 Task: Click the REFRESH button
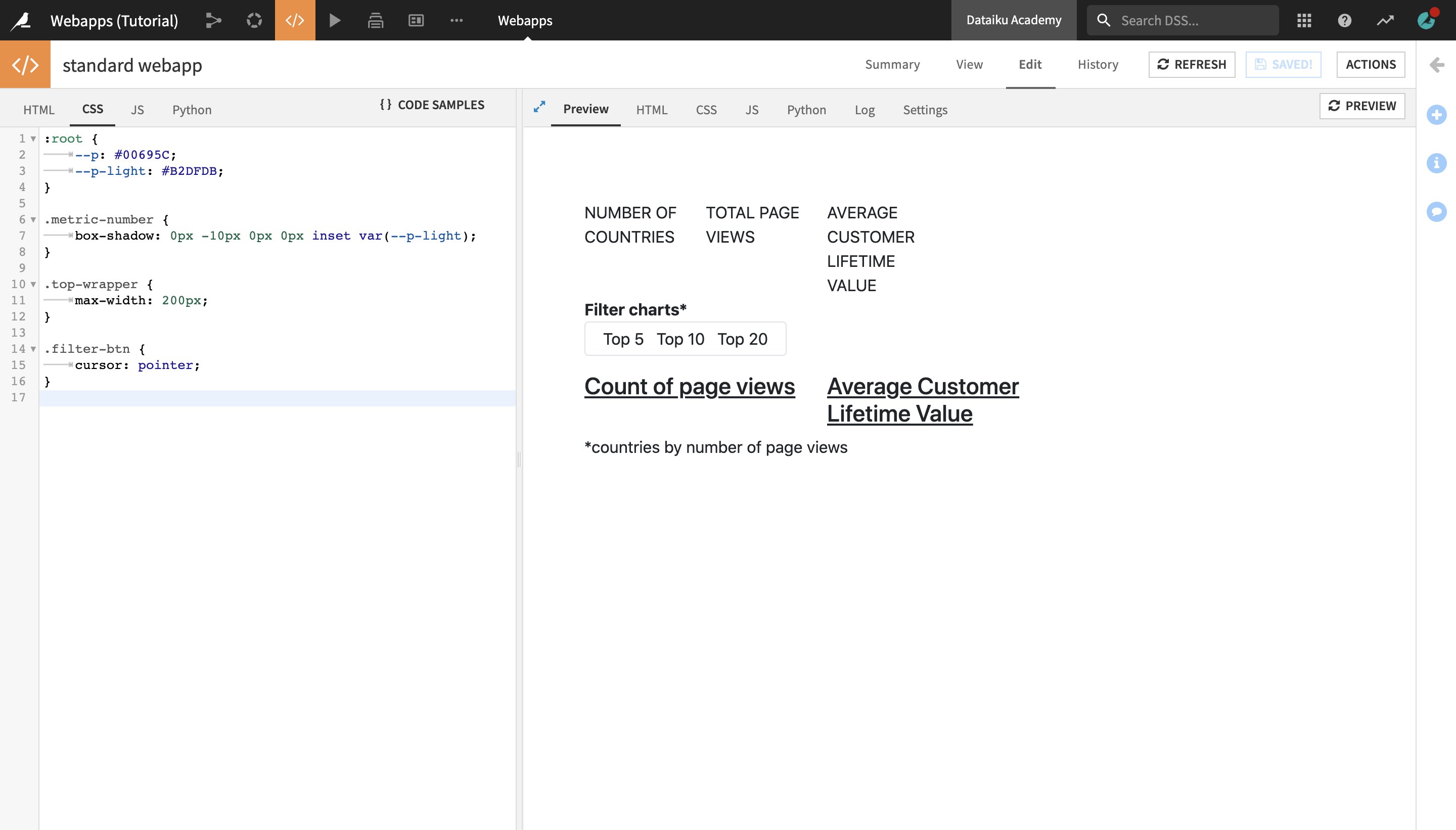[1192, 64]
